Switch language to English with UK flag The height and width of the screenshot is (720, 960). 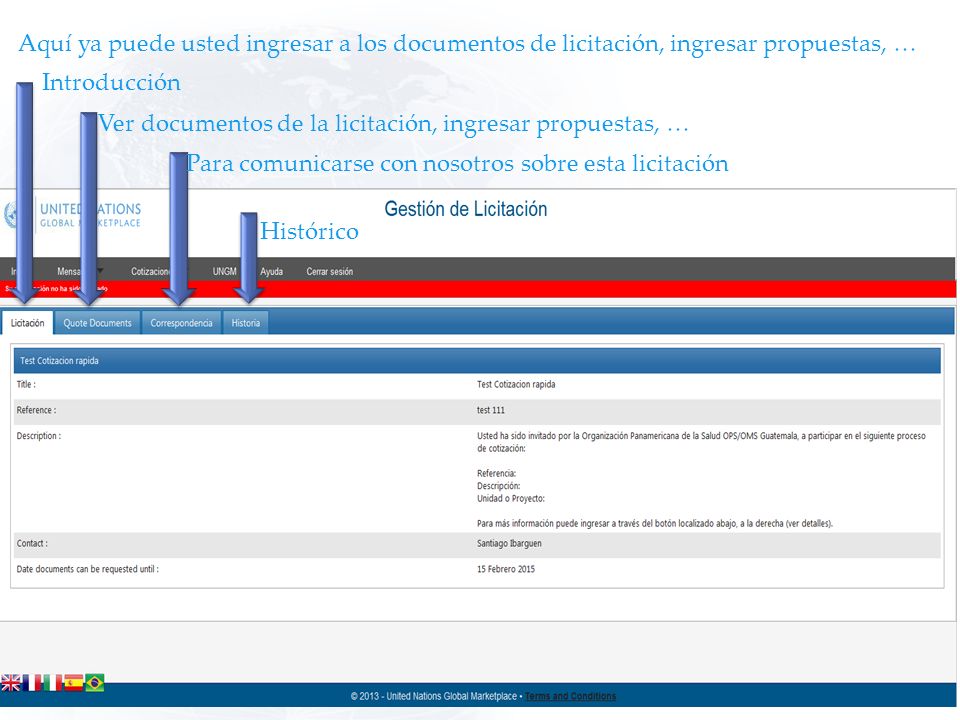click(x=10, y=682)
